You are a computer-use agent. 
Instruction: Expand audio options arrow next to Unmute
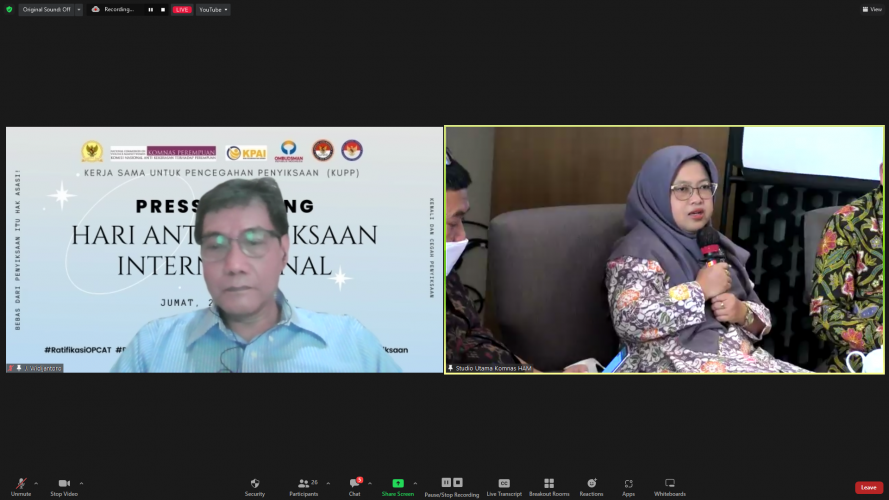coord(38,482)
